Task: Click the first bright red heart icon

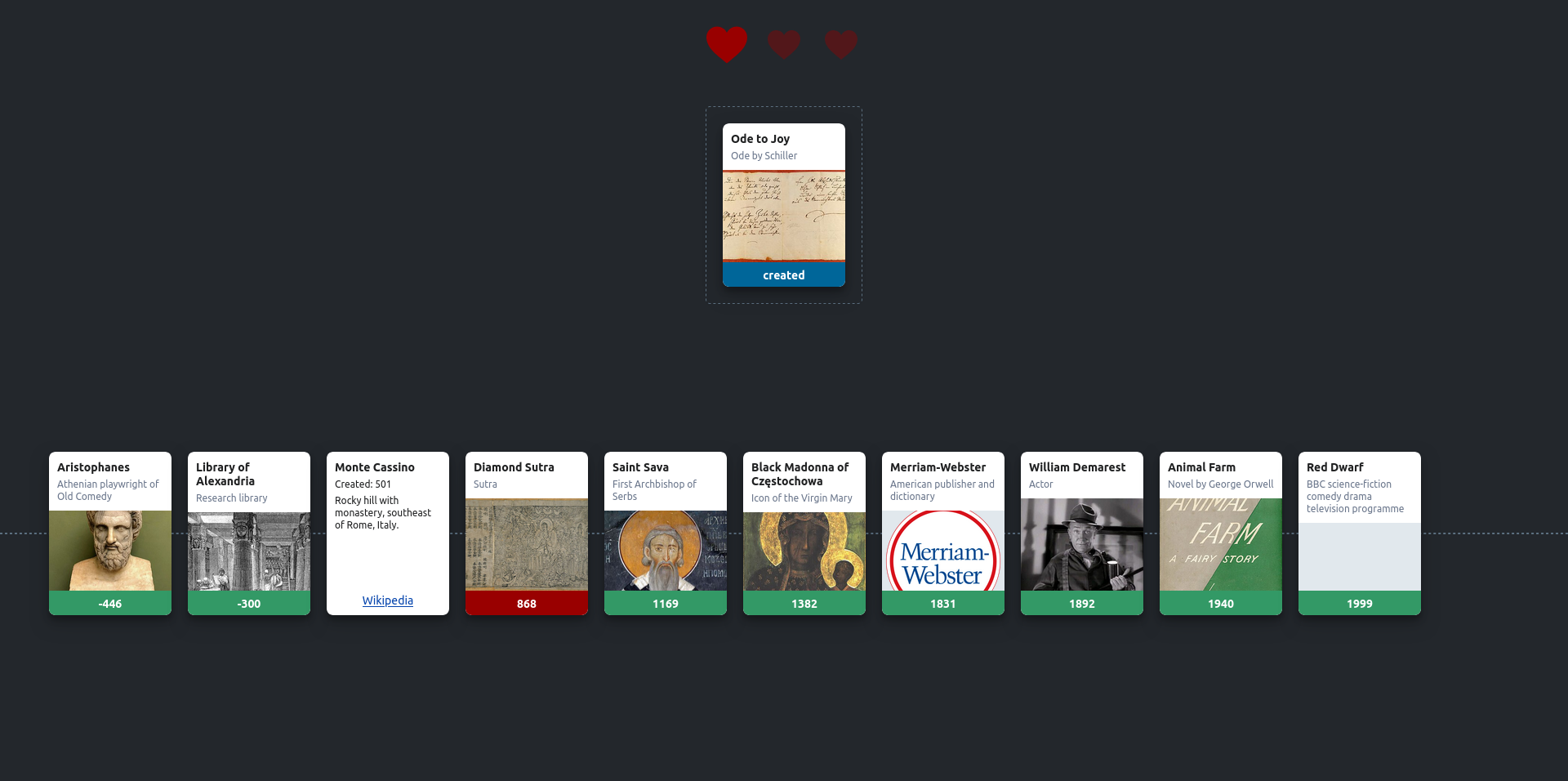Action: point(727,44)
